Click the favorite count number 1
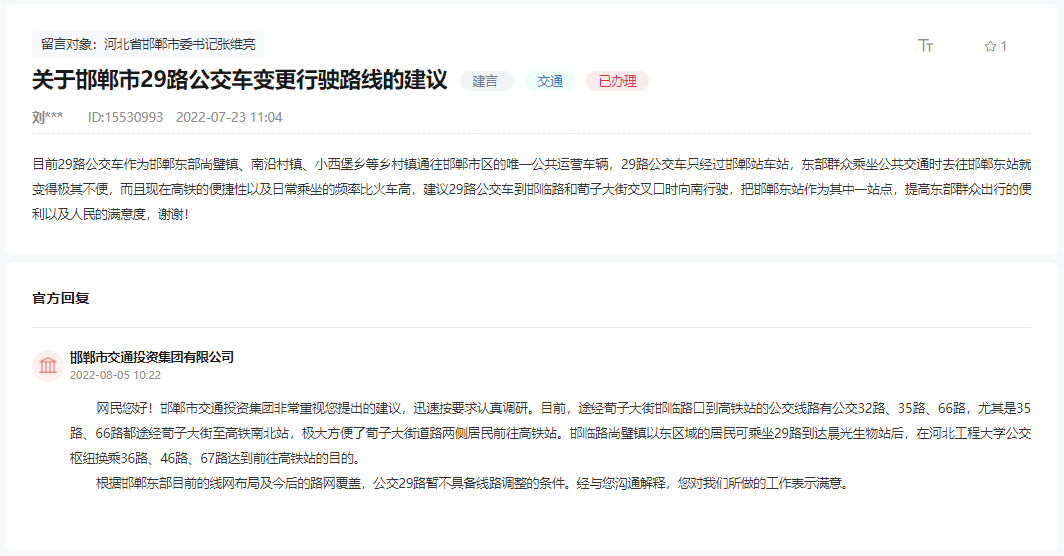 (1004, 46)
